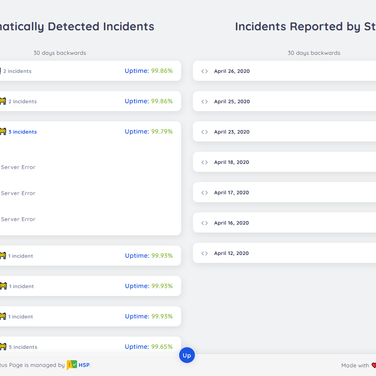Click the code-brackets icon beside April 26, 2020

pyautogui.click(x=204, y=71)
